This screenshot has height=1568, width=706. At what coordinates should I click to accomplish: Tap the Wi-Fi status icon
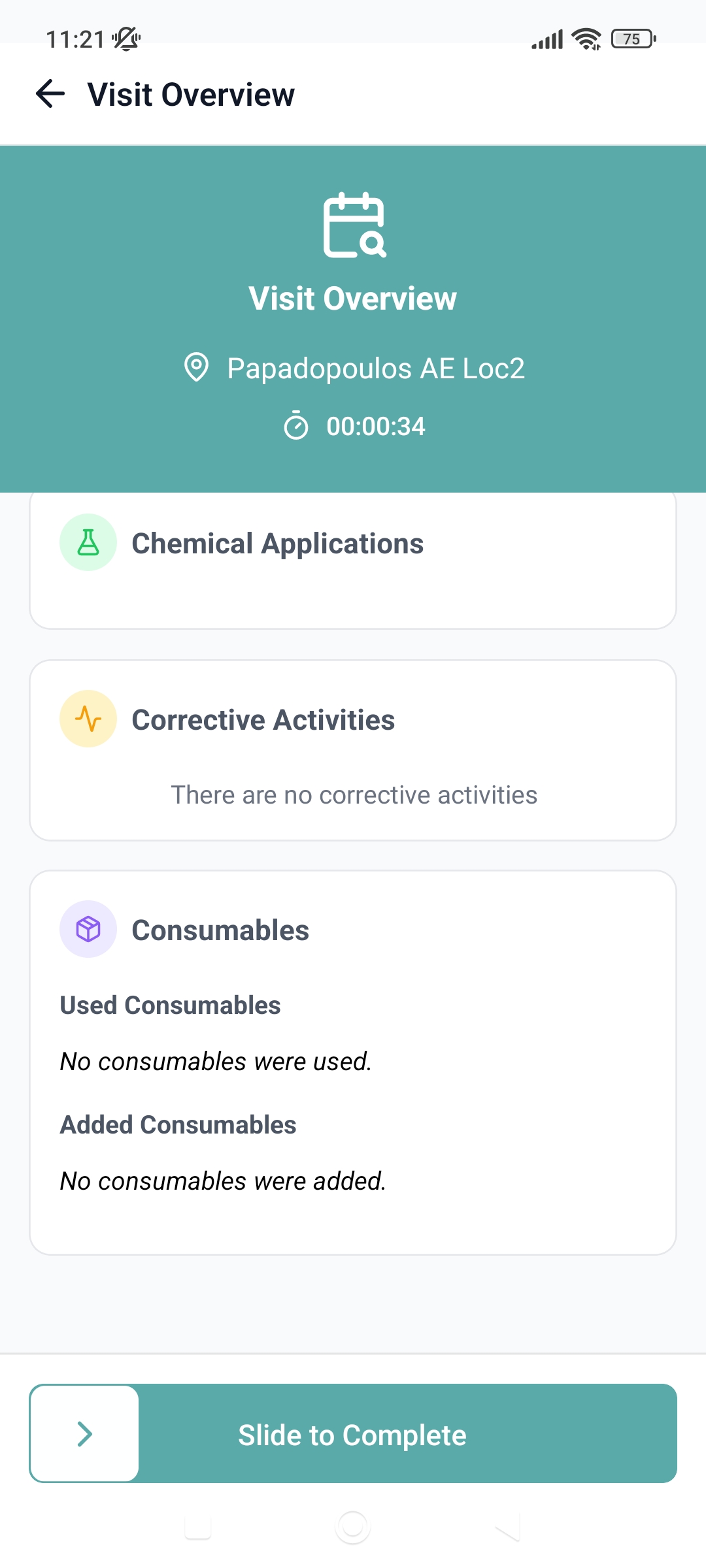tap(586, 39)
